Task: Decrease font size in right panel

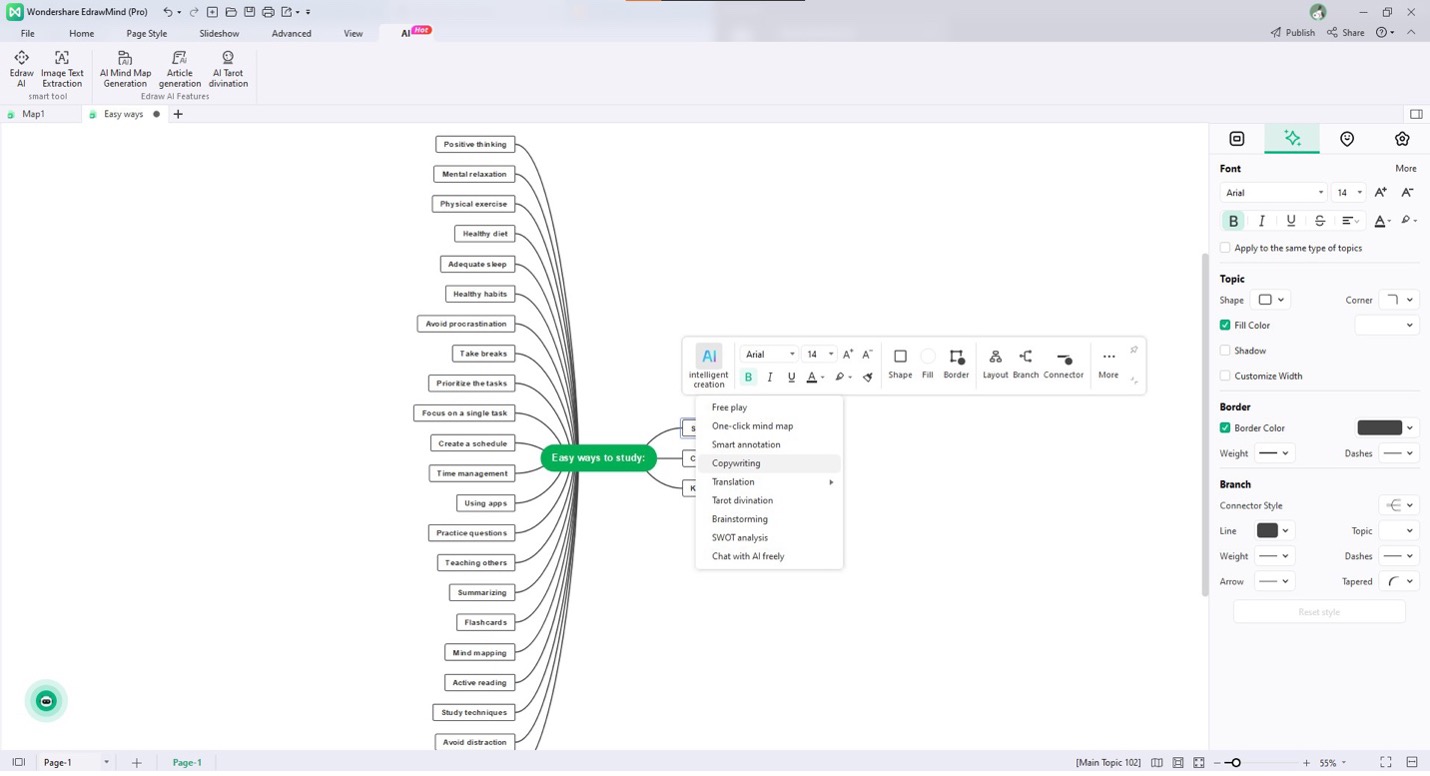Action: pos(1407,192)
